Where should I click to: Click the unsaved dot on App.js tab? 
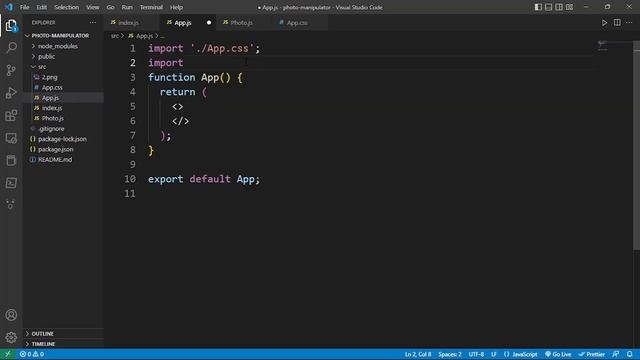(209, 23)
